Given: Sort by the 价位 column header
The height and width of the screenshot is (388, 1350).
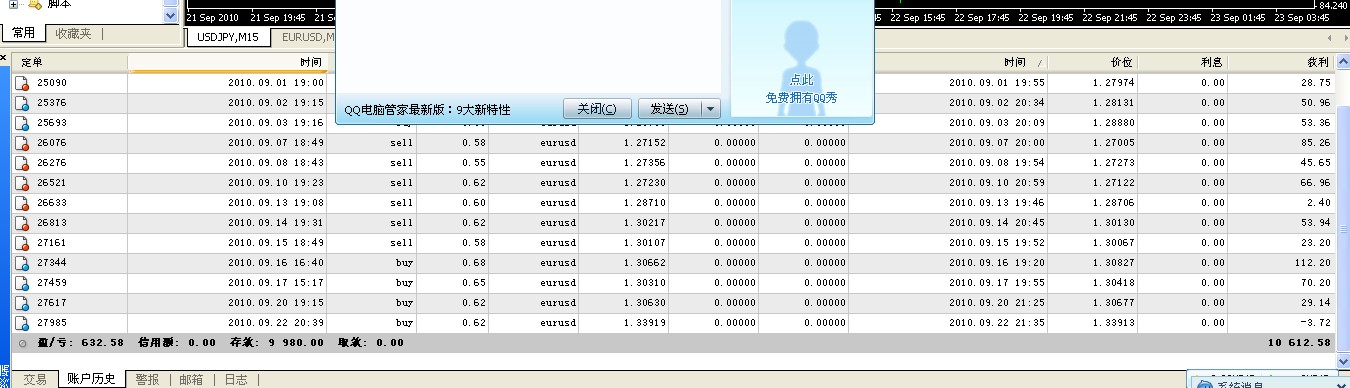Looking at the screenshot, I should (1093, 63).
